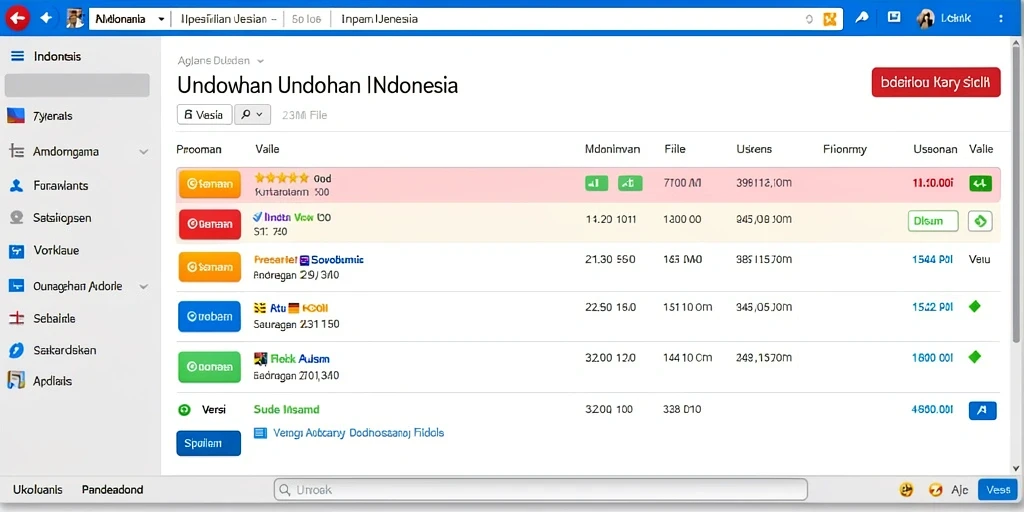This screenshot has height=512, width=1024.
Task: Click the red button in the Ilndta Vew row
Action: pos(210,223)
